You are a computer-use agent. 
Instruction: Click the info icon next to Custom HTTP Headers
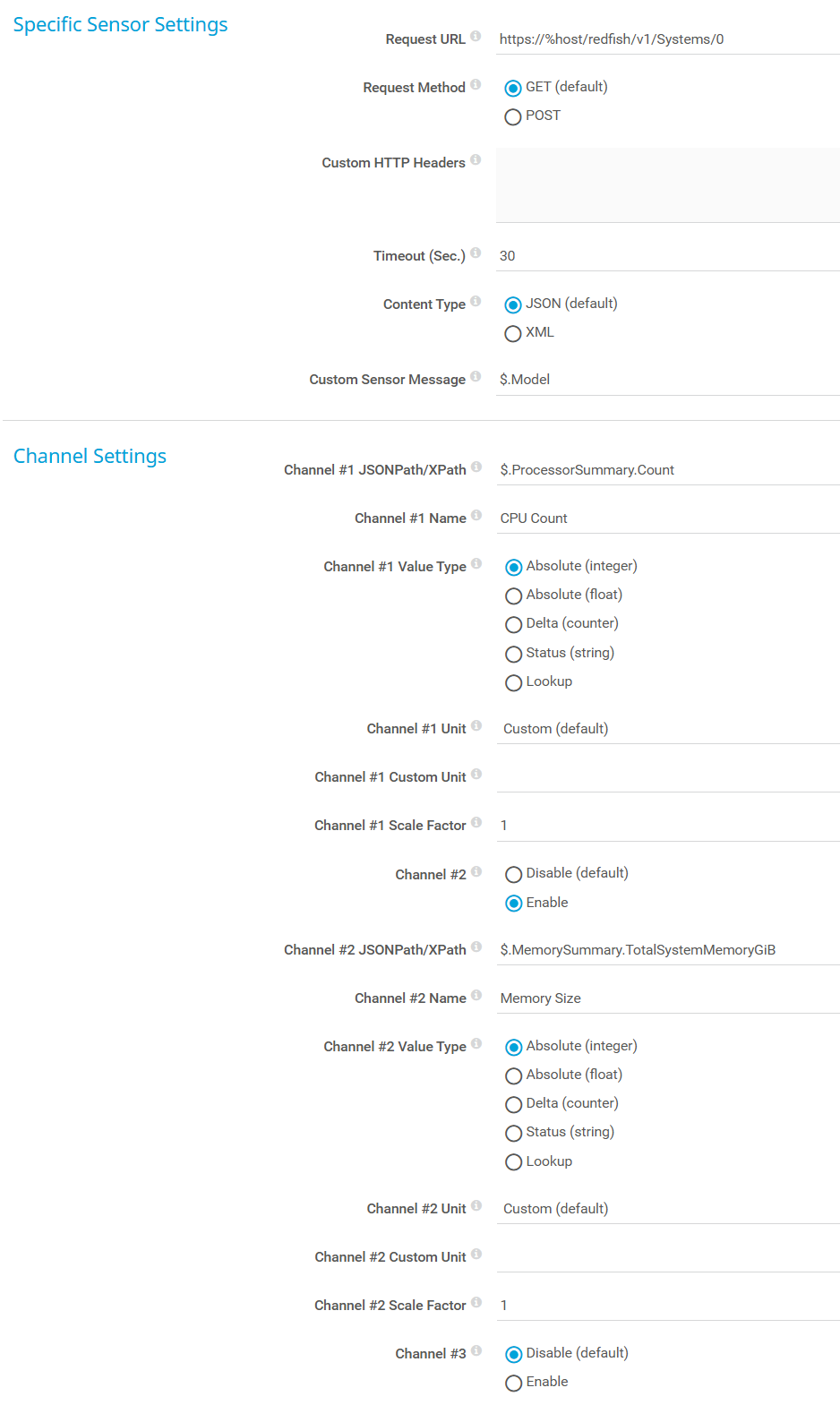476,160
